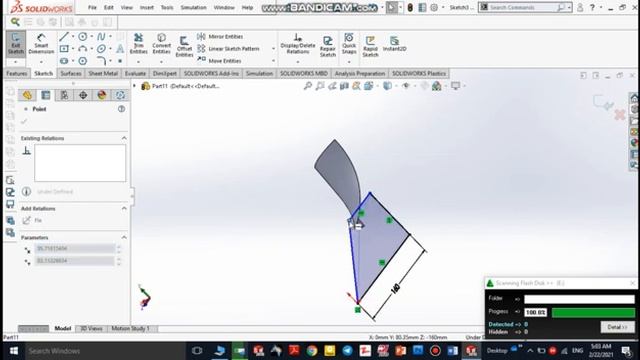Click Search Commands field
Viewport: 640px width, 360px height.
(x=522, y=7)
